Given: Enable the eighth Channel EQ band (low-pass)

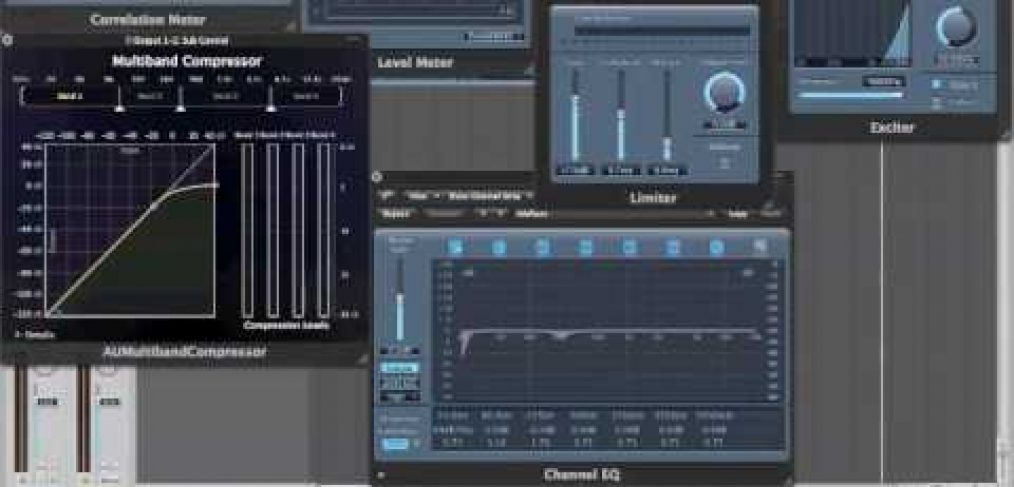Looking at the screenshot, I should coord(760,246).
